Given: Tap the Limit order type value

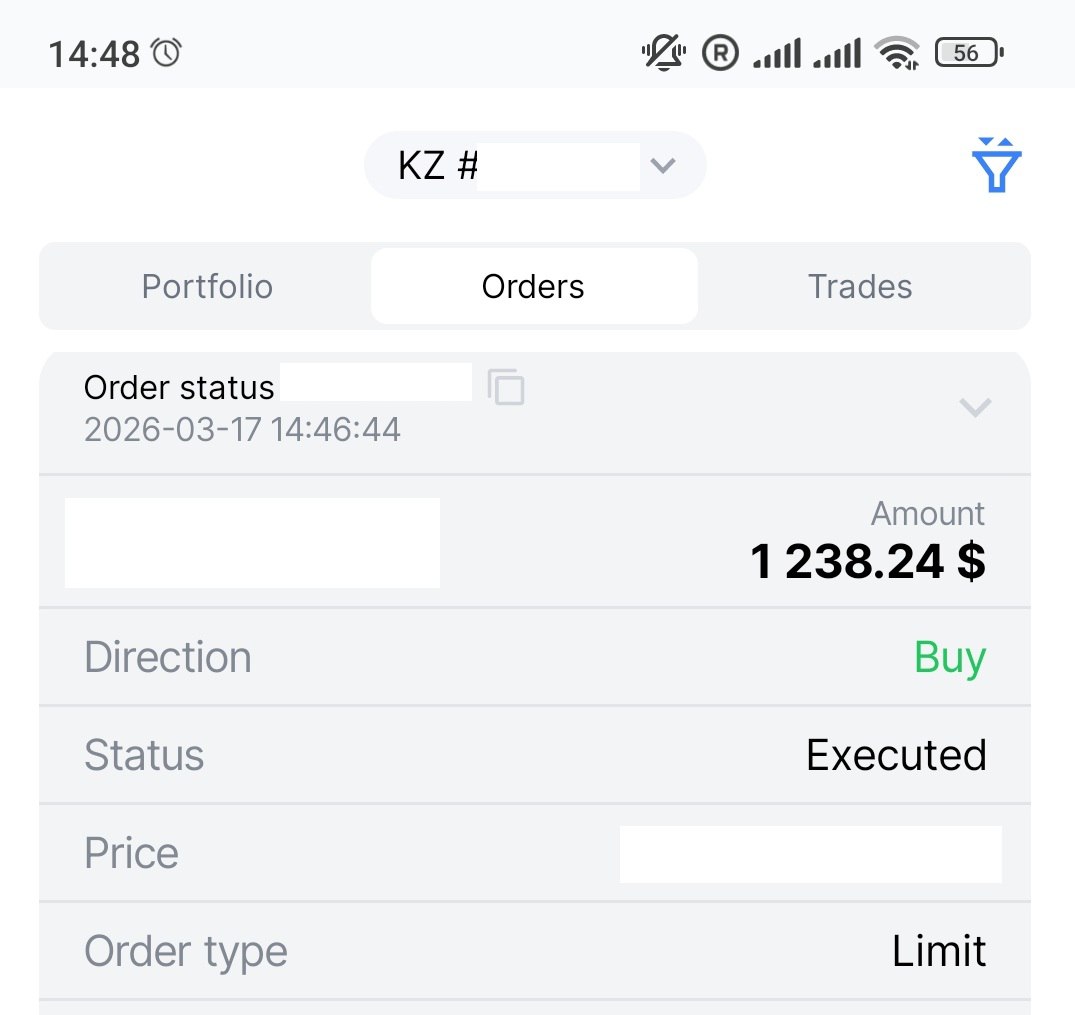Looking at the screenshot, I should [939, 951].
